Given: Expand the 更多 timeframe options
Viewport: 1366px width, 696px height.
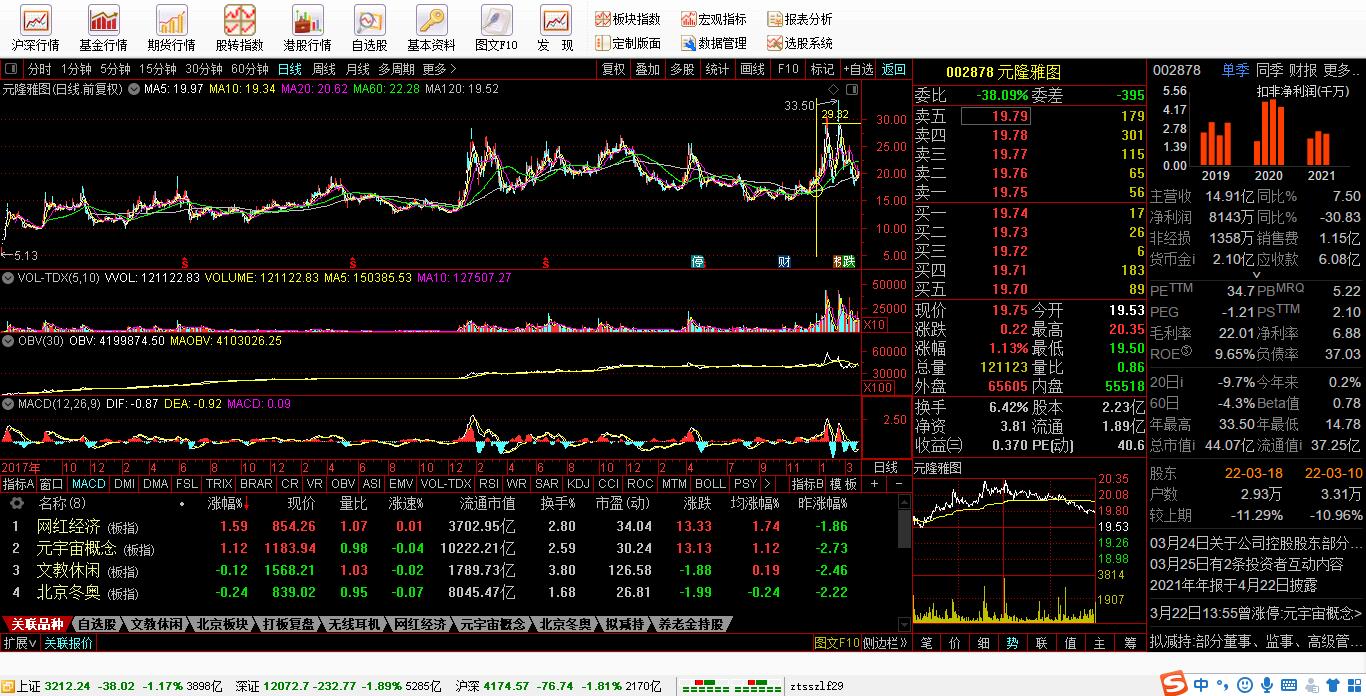Looking at the screenshot, I should [439, 69].
